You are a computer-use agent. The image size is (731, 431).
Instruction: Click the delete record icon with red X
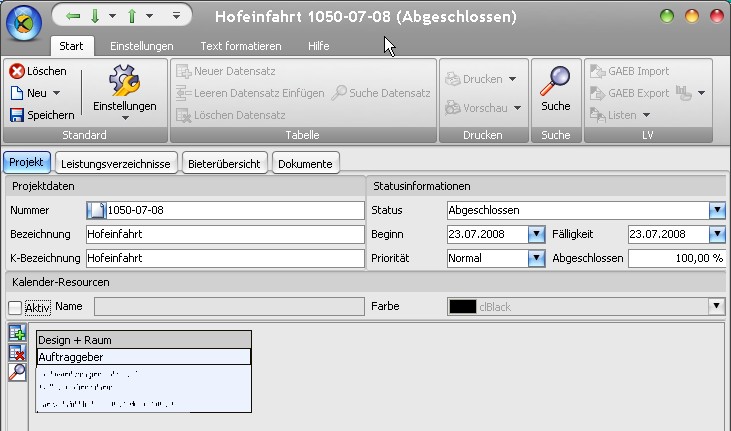coord(17,353)
